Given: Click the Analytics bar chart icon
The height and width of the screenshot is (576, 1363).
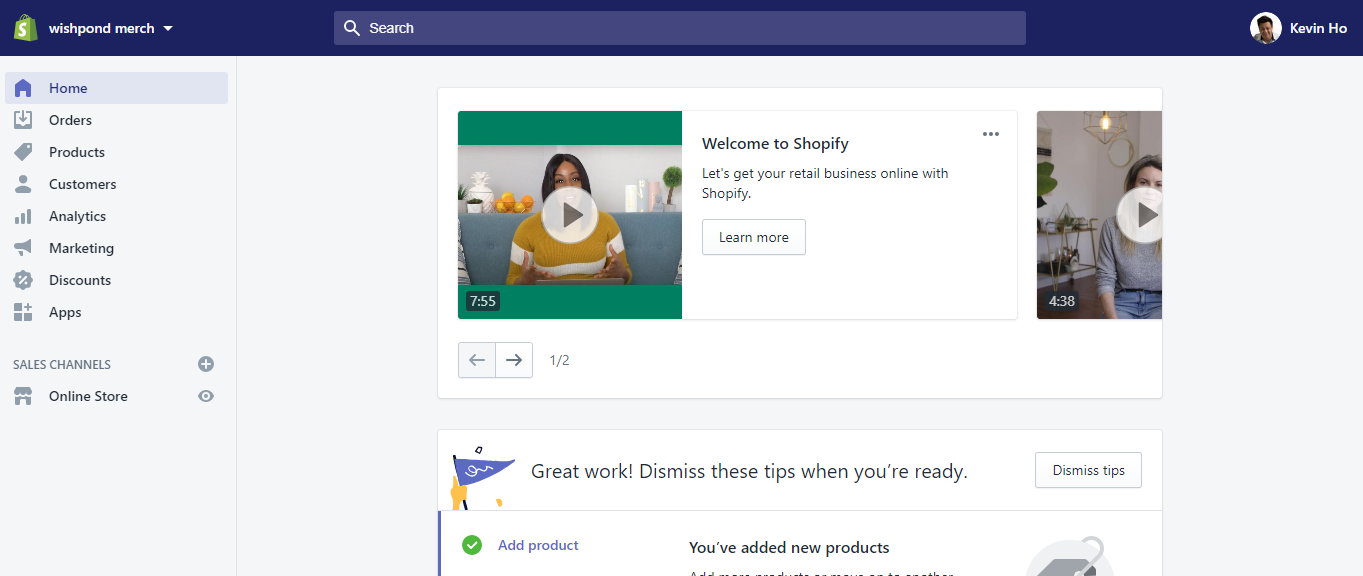Looking at the screenshot, I should tap(23, 216).
